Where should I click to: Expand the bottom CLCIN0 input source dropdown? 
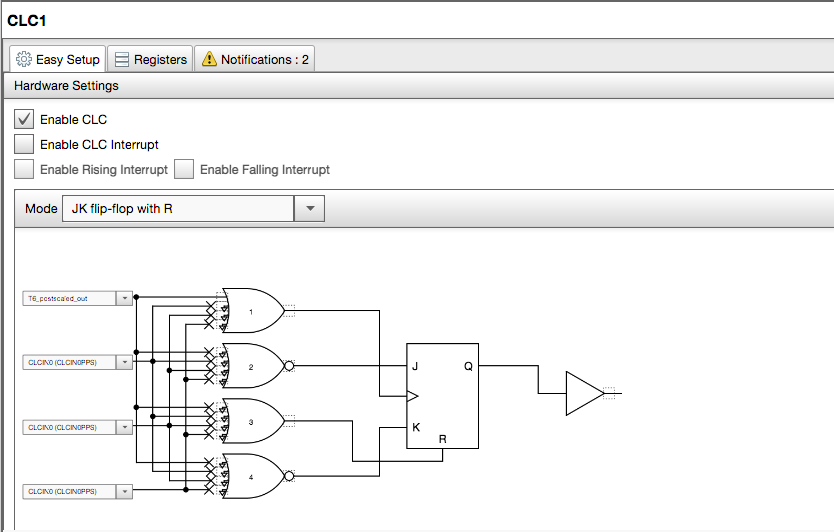[124, 491]
